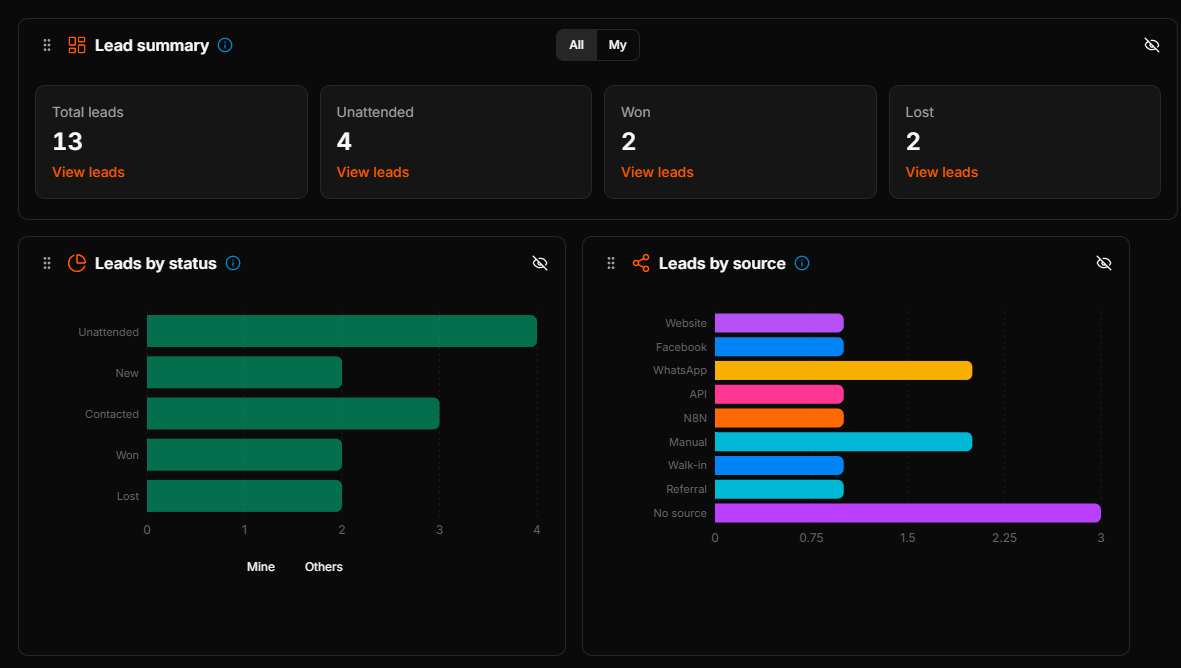
Task: Hide the Leads by status widget
Action: pos(540,263)
